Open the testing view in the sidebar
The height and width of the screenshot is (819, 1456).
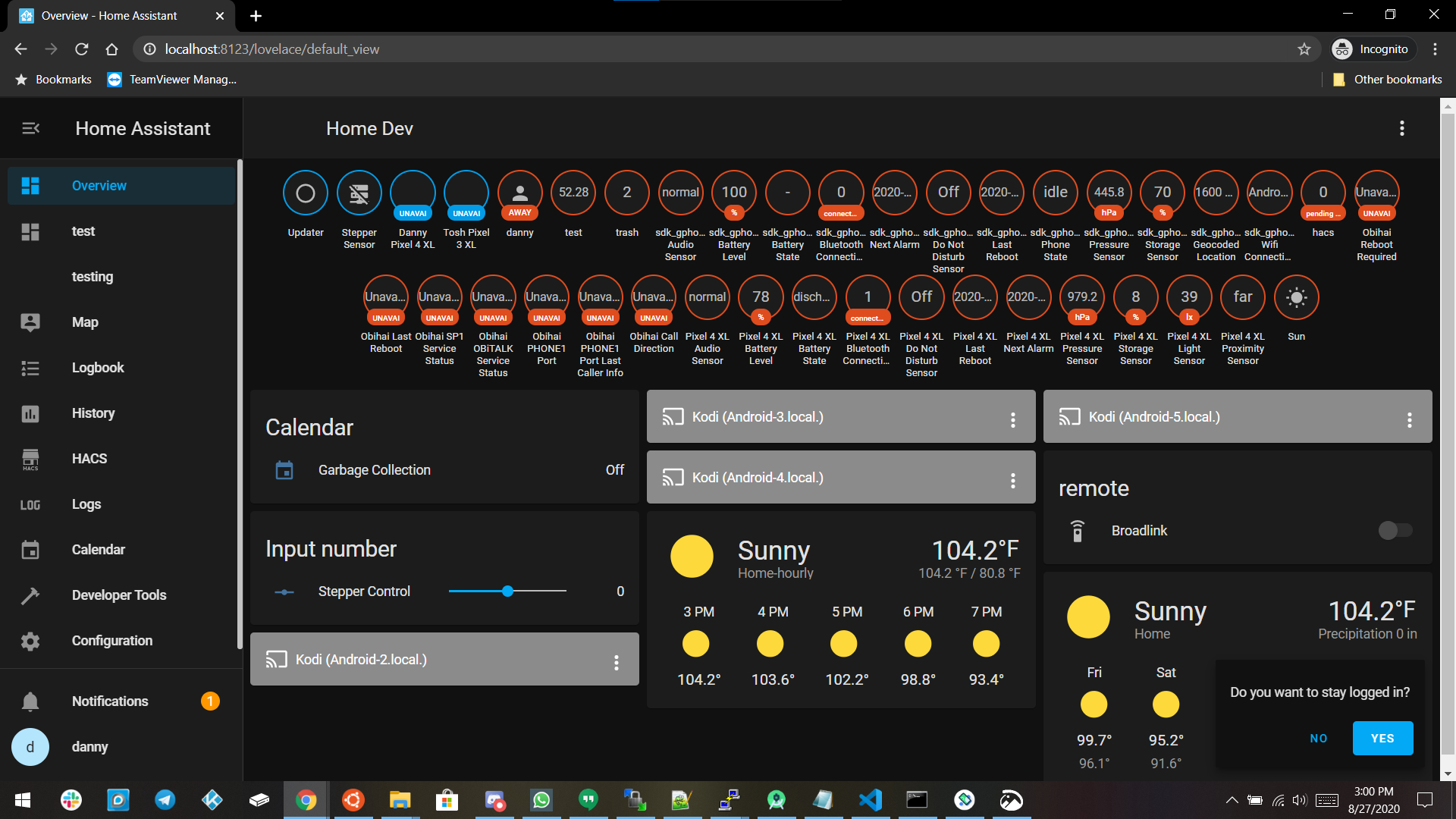point(92,276)
